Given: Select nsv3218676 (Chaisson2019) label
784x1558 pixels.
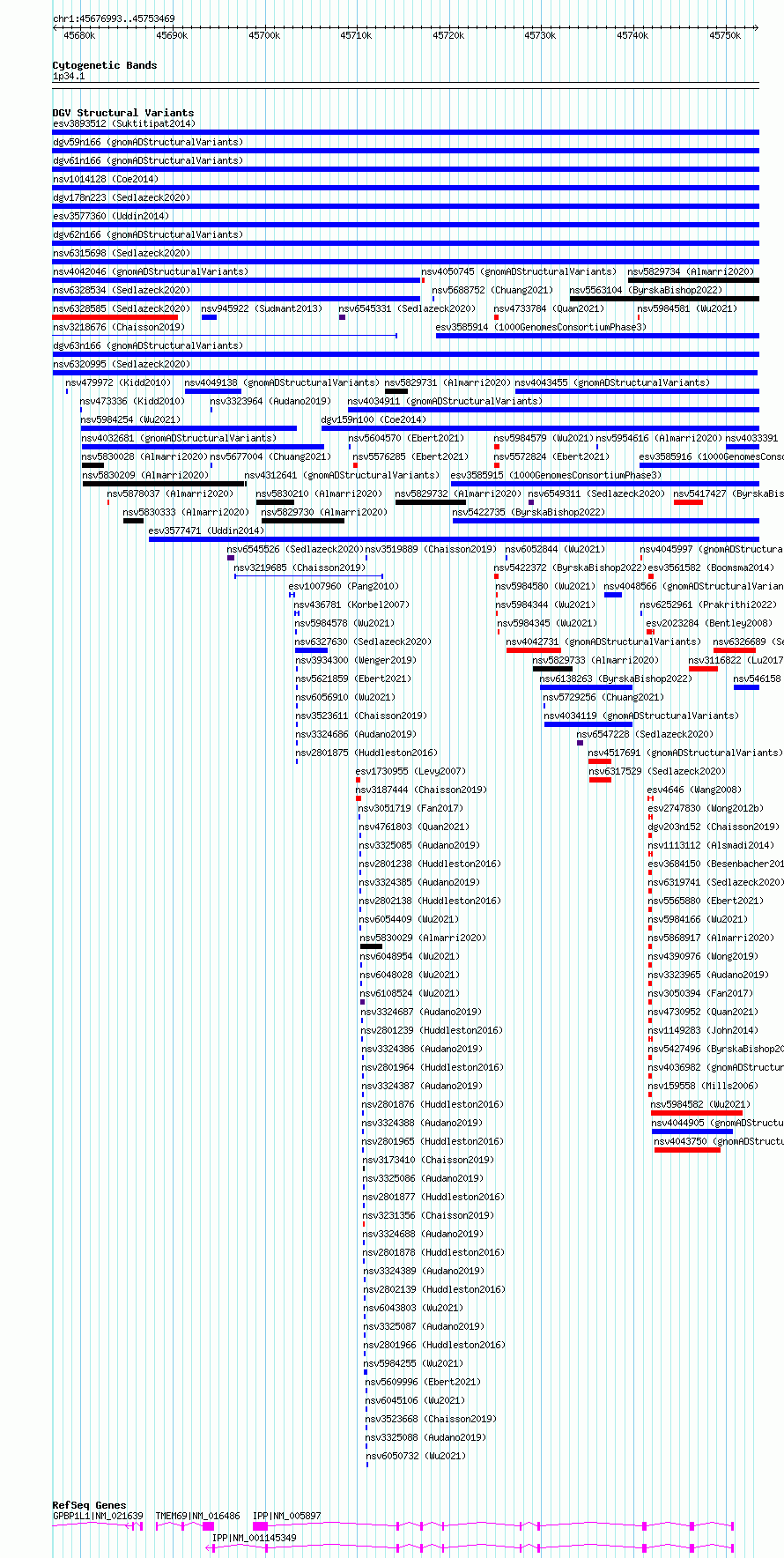Looking at the screenshot, I should click(119, 327).
